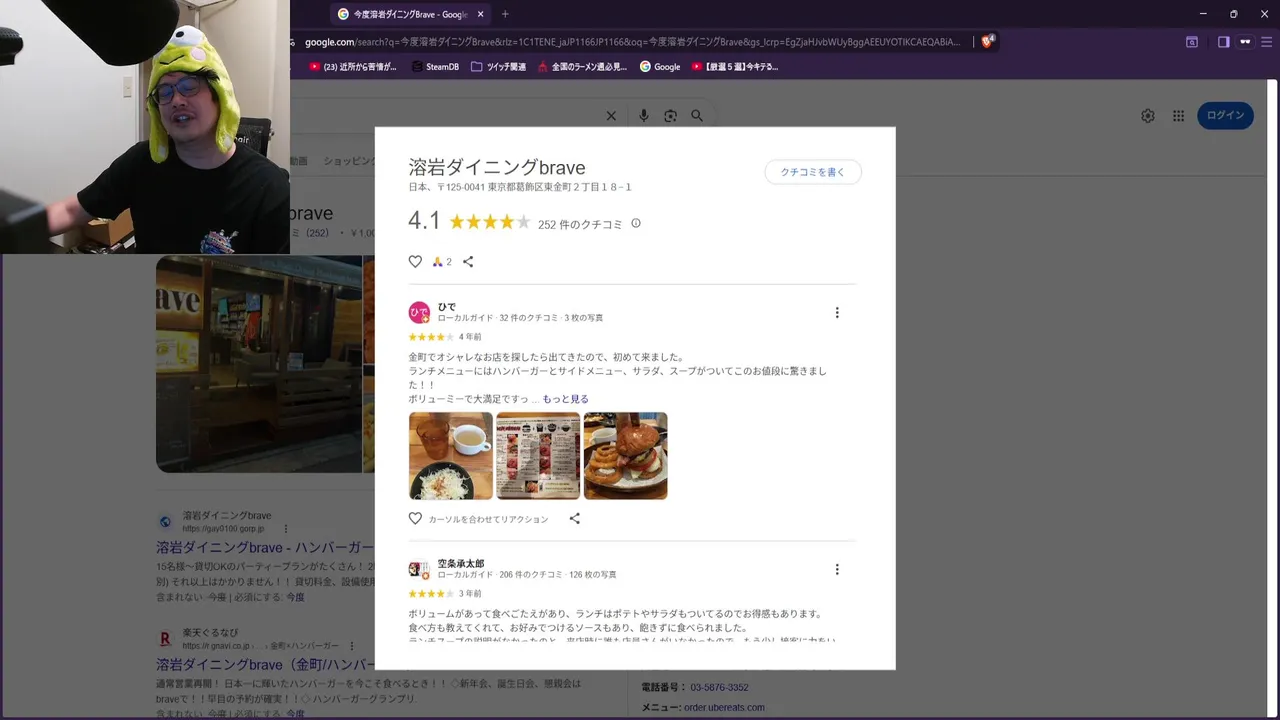Open Google Lens image search icon
This screenshot has height=720, width=1280.
670,116
